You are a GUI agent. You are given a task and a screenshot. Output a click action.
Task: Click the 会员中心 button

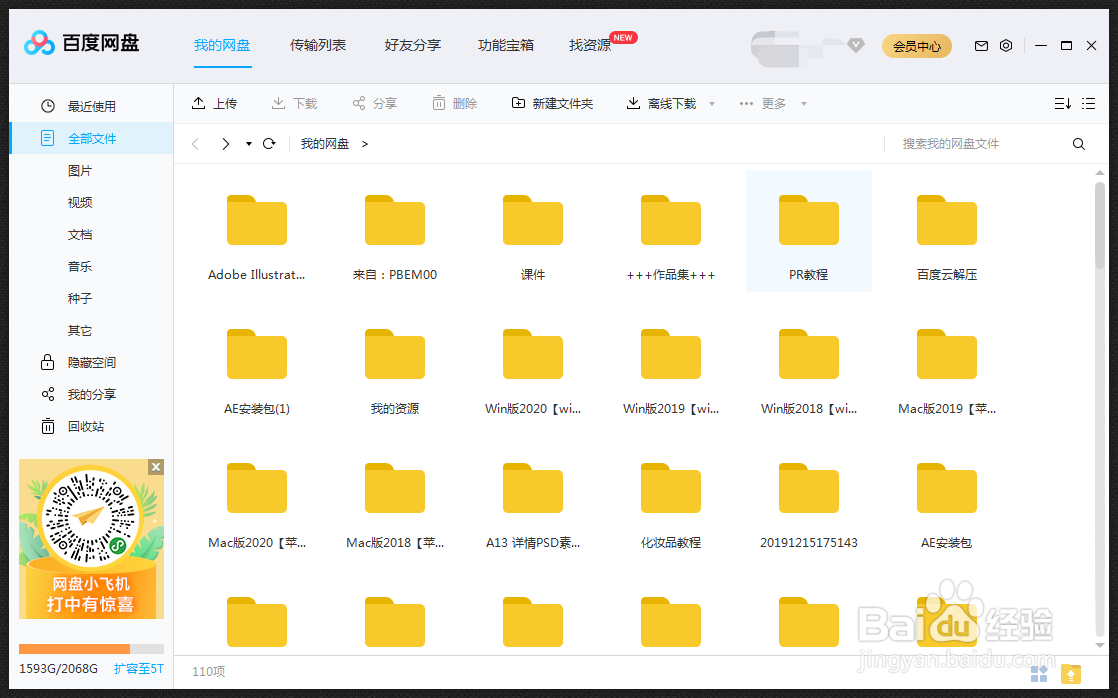916,45
